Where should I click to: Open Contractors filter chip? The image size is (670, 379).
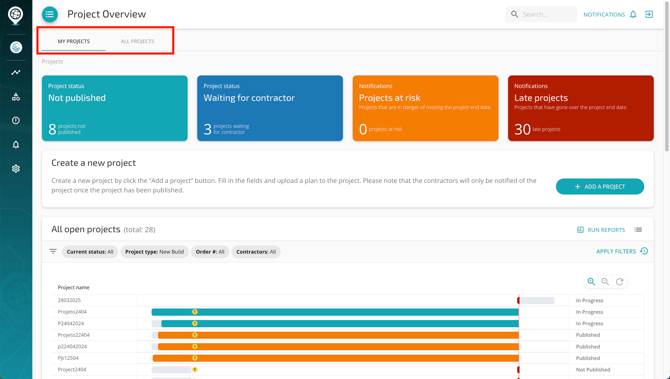click(x=256, y=252)
